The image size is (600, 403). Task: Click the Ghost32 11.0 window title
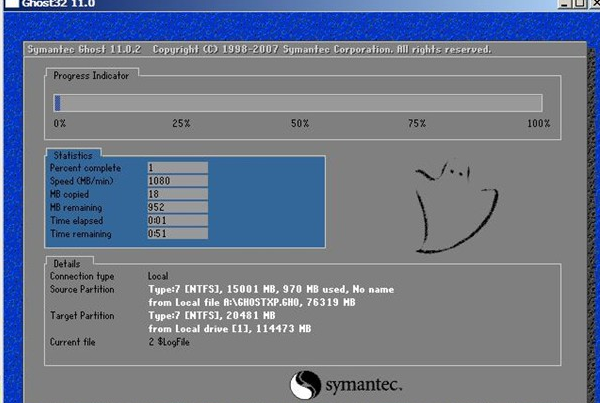(x=58, y=4)
